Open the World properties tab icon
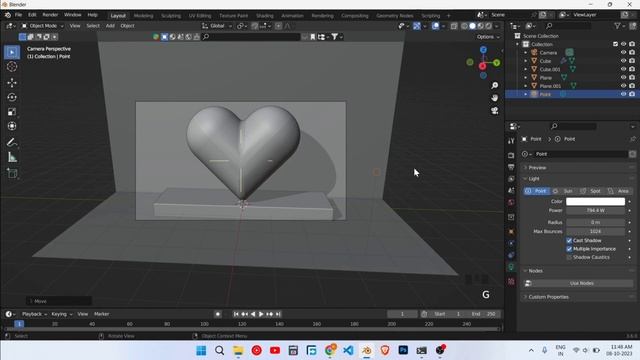 (511, 202)
